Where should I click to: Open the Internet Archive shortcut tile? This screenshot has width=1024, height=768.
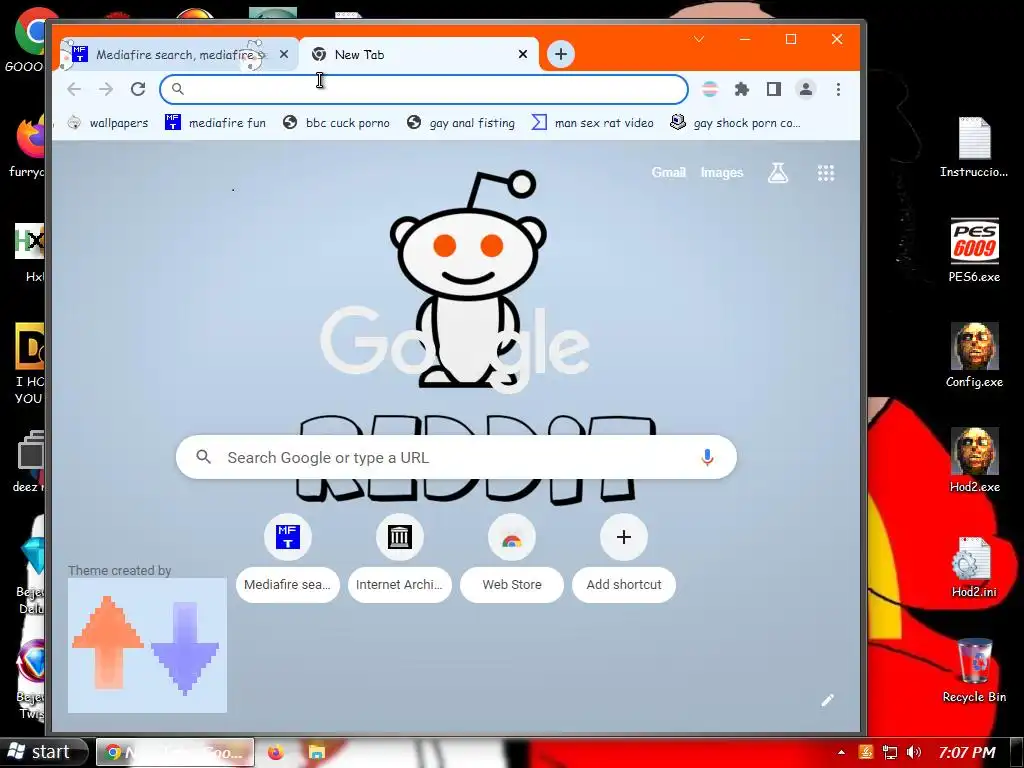coord(399,560)
